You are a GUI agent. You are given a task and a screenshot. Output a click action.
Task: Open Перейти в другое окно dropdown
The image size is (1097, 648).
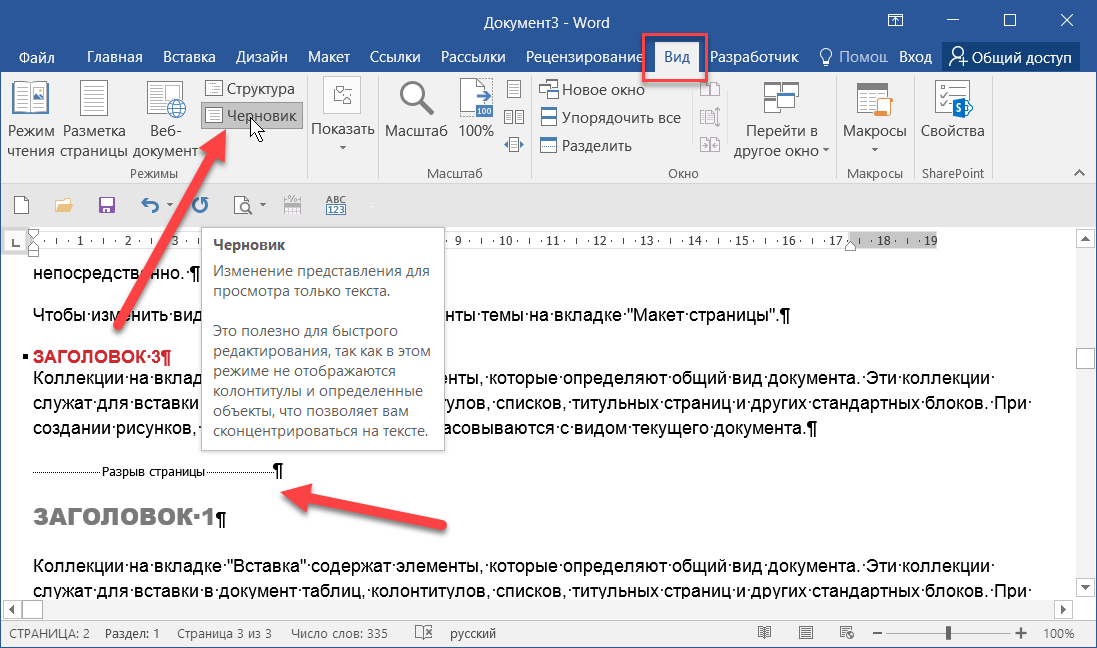coord(781,119)
